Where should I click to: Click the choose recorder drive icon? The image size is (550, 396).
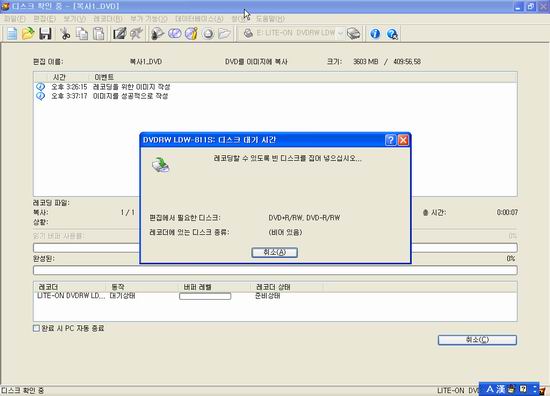[x=354, y=34]
